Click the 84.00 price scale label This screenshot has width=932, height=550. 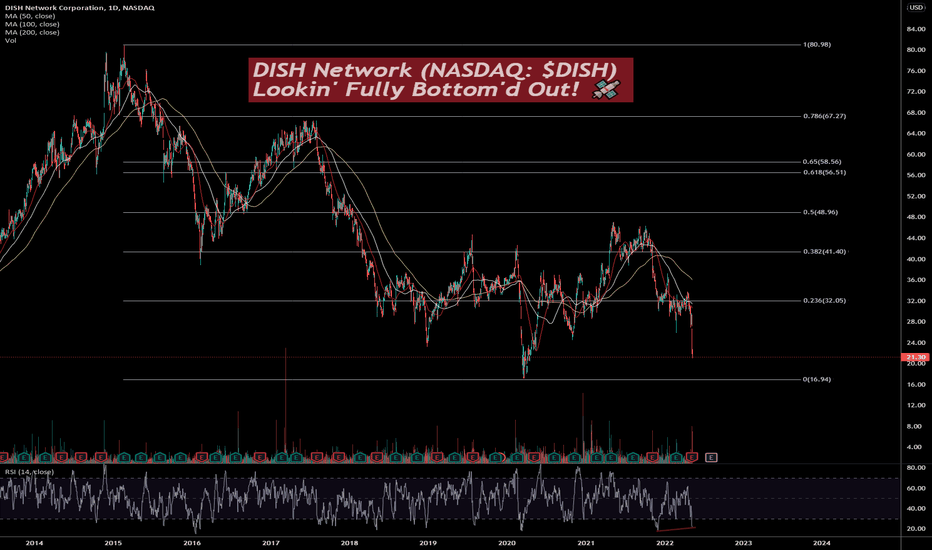pyautogui.click(x=916, y=29)
